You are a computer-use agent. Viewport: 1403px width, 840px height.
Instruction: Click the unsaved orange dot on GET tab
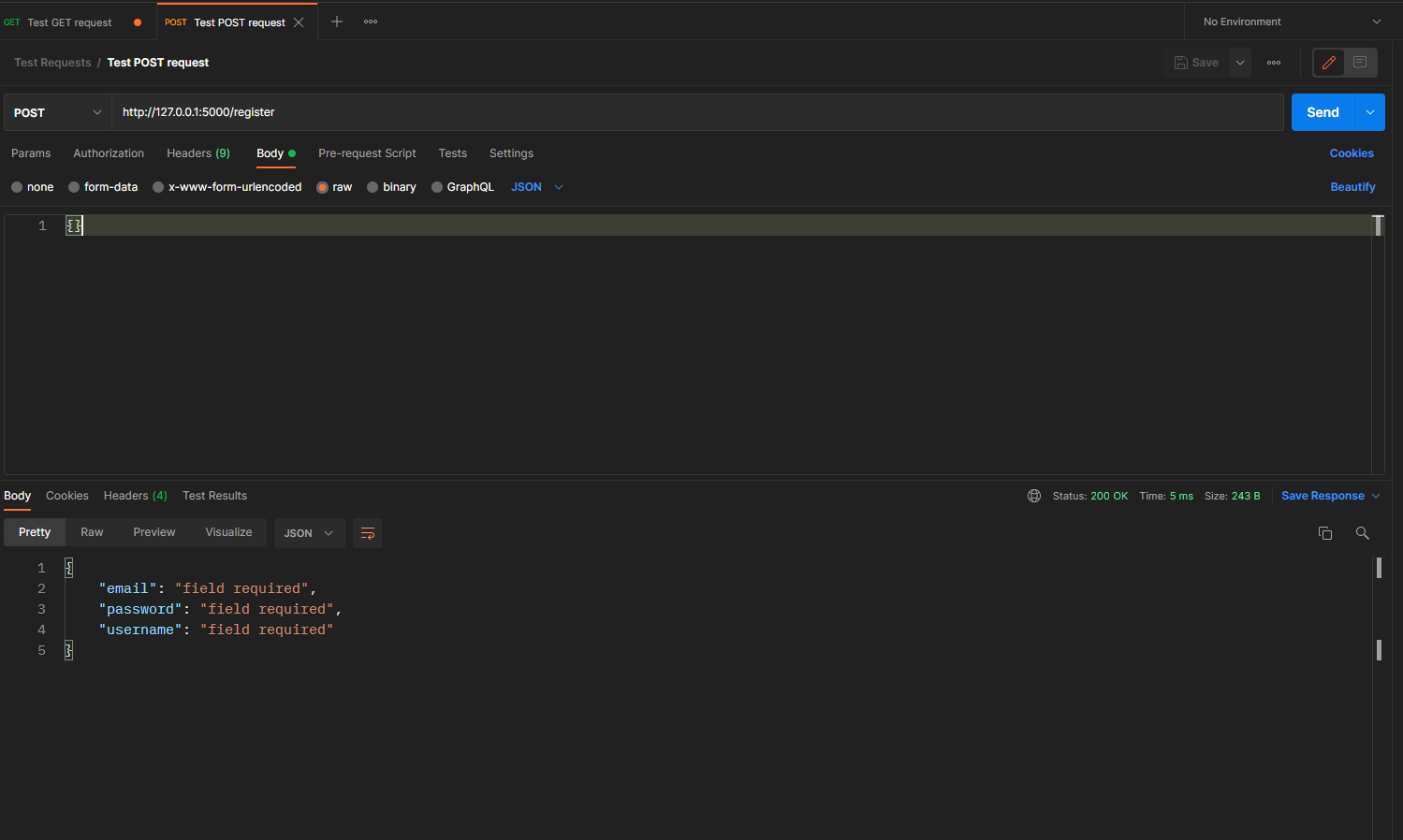click(x=138, y=22)
